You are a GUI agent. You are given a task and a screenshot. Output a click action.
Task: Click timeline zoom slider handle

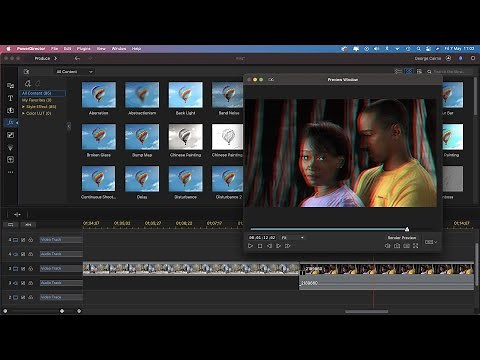click(62, 311)
